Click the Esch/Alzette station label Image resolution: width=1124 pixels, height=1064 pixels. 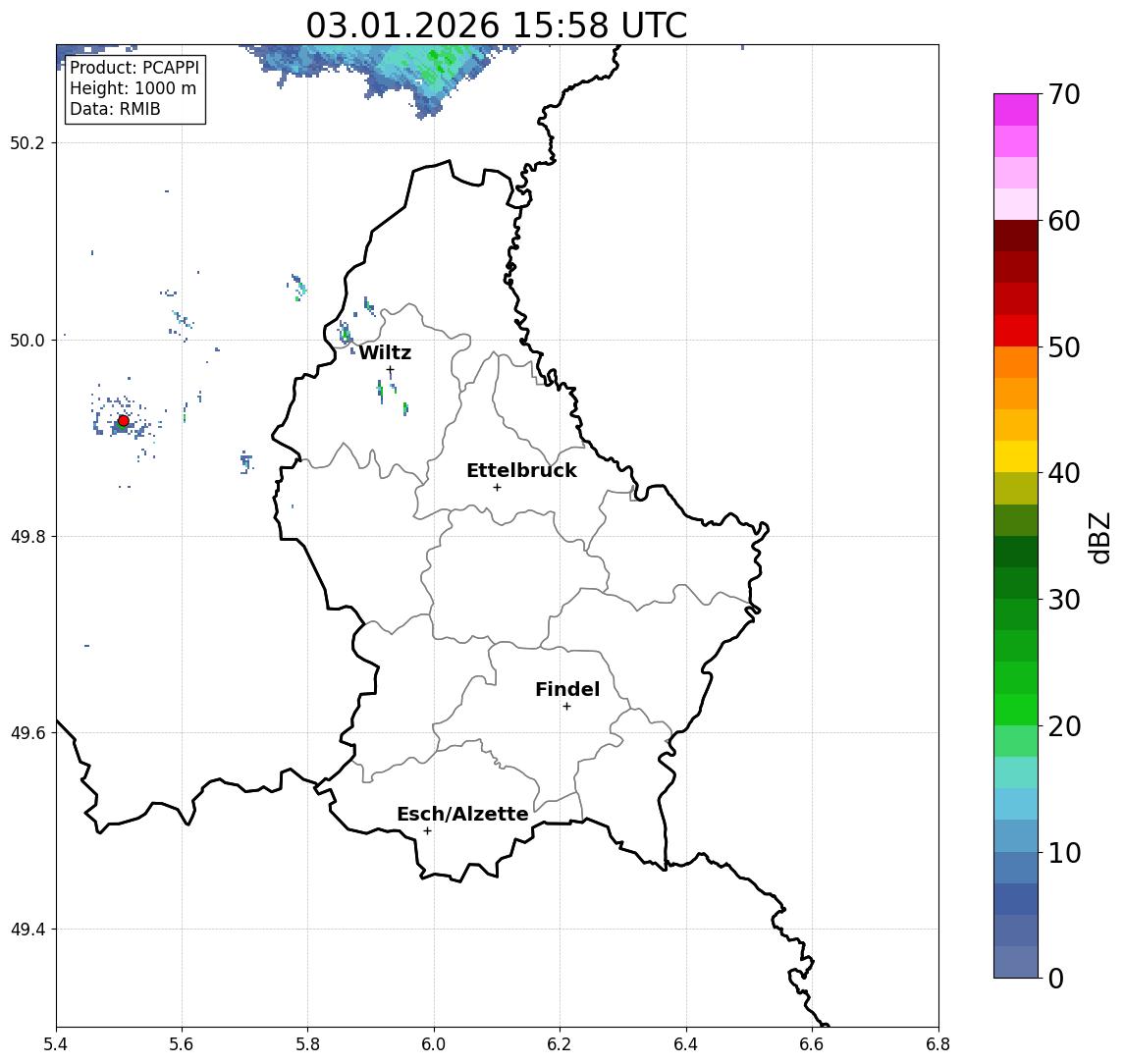(462, 814)
